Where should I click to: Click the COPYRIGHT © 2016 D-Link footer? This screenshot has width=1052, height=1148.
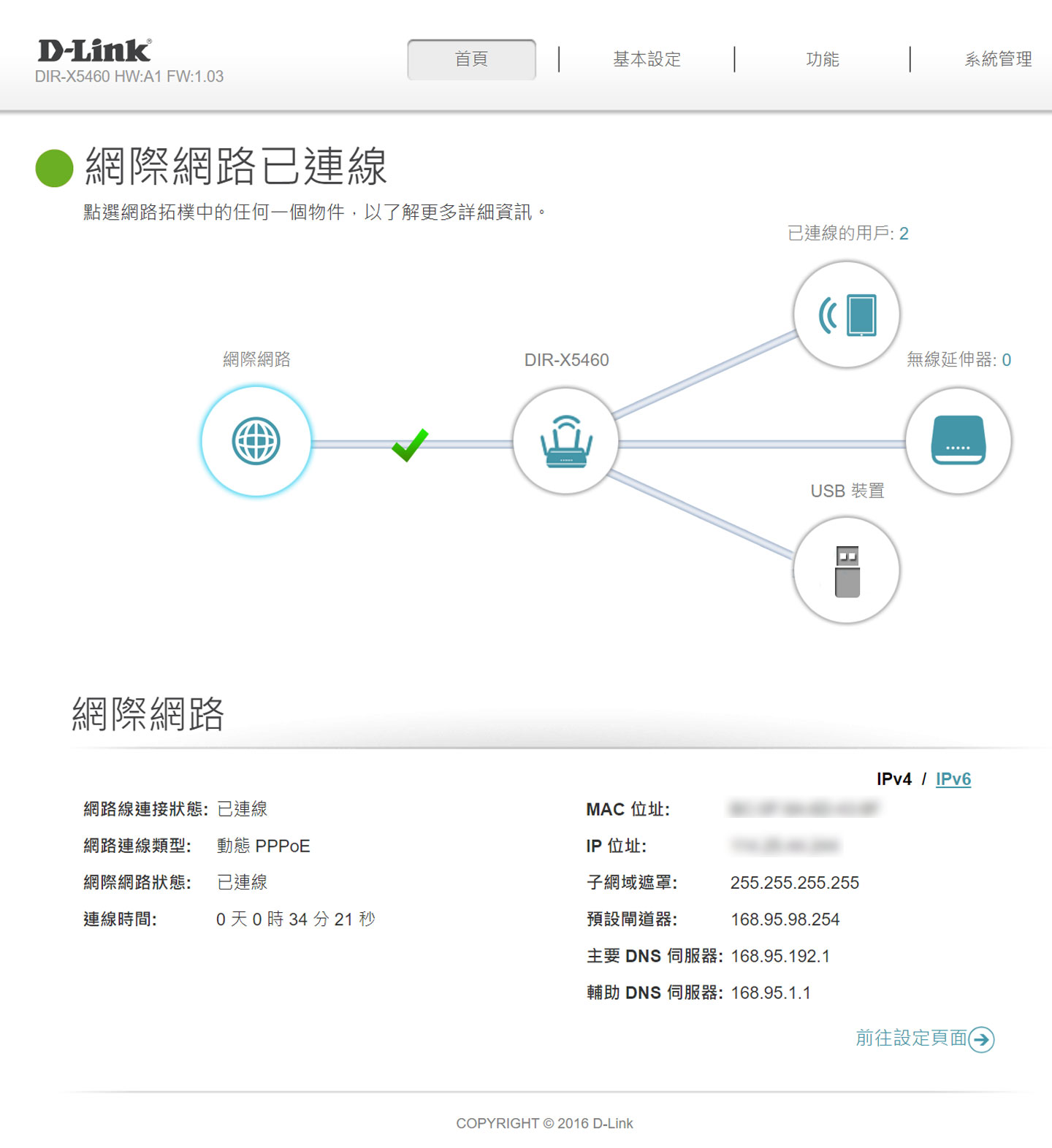[544, 1123]
